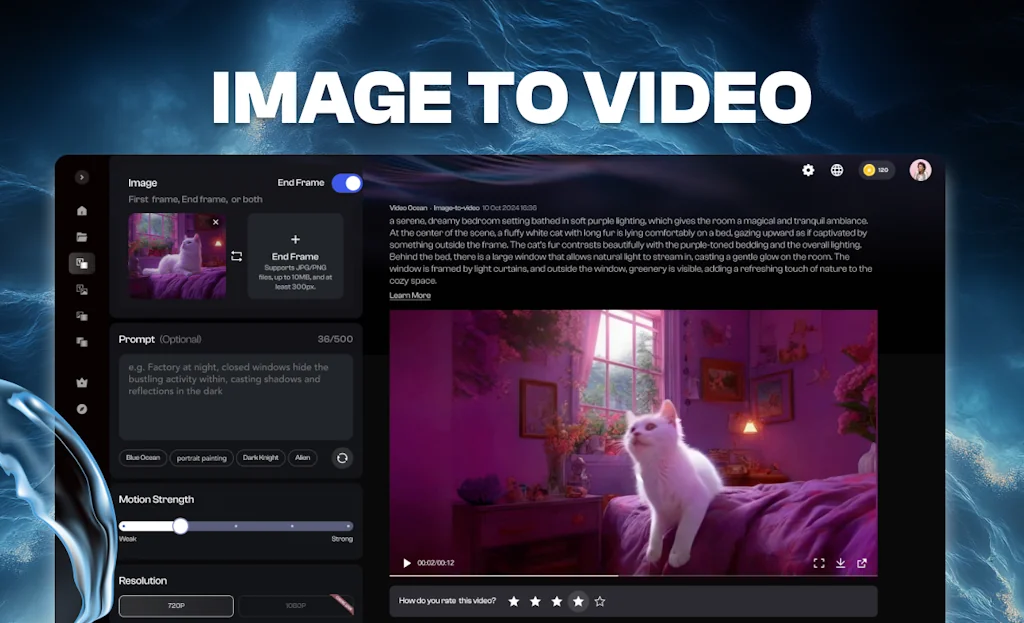Screen dimensions: 1024x623
Task: Open the Home icon in the sidebar
Action: [82, 211]
